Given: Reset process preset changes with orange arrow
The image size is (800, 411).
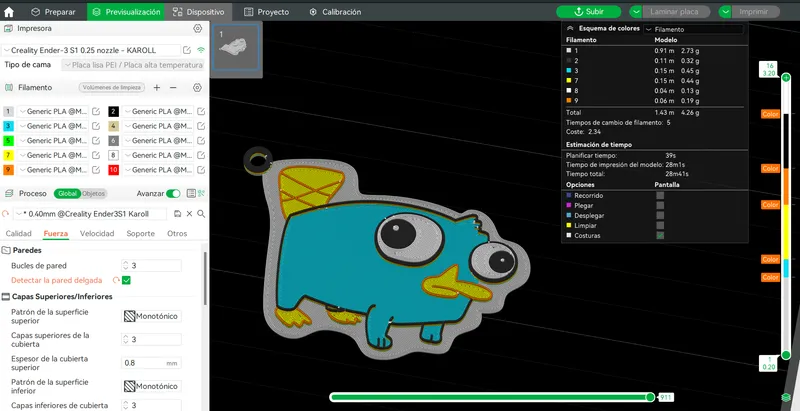Looking at the screenshot, I should coord(6,214).
